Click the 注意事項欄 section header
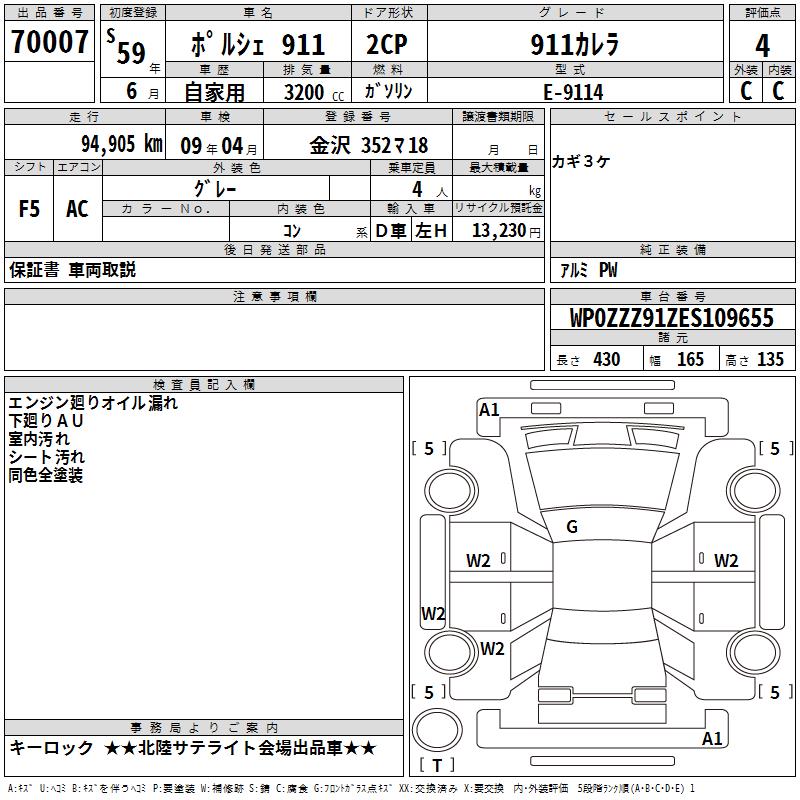This screenshot has width=800, height=800. point(274,296)
